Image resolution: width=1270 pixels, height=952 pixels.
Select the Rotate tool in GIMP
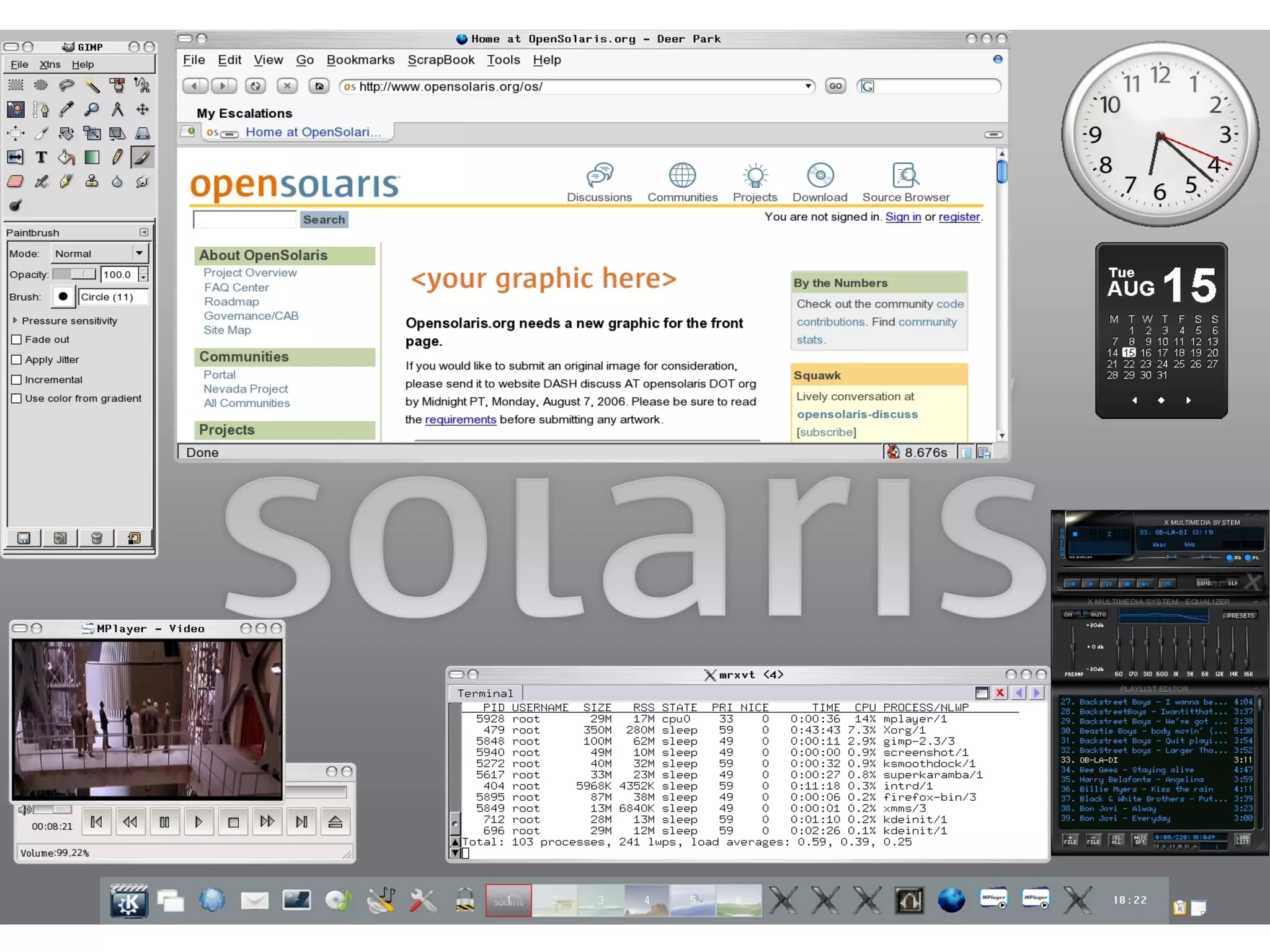(x=66, y=133)
